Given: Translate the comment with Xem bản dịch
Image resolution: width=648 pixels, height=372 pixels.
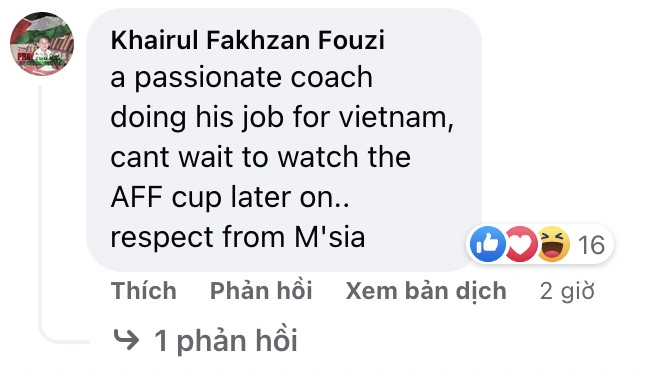Looking at the screenshot, I should [x=426, y=291].
